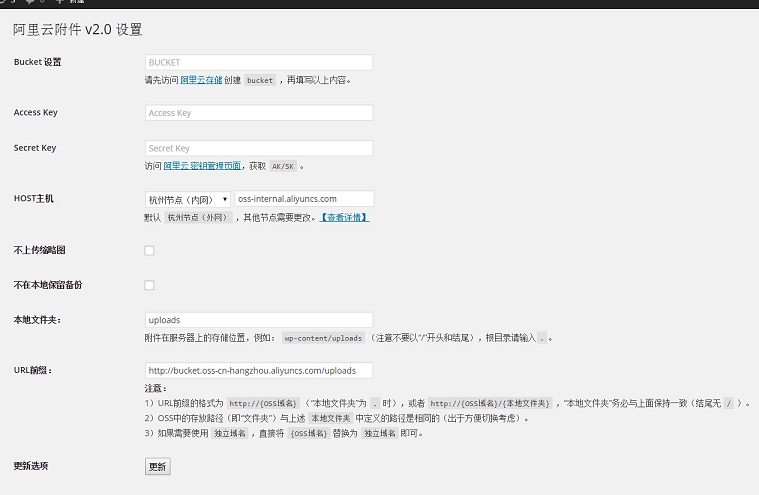Screen dimensions: 759x495
Task: Click the 更新选项 label
Action: pos(30,466)
